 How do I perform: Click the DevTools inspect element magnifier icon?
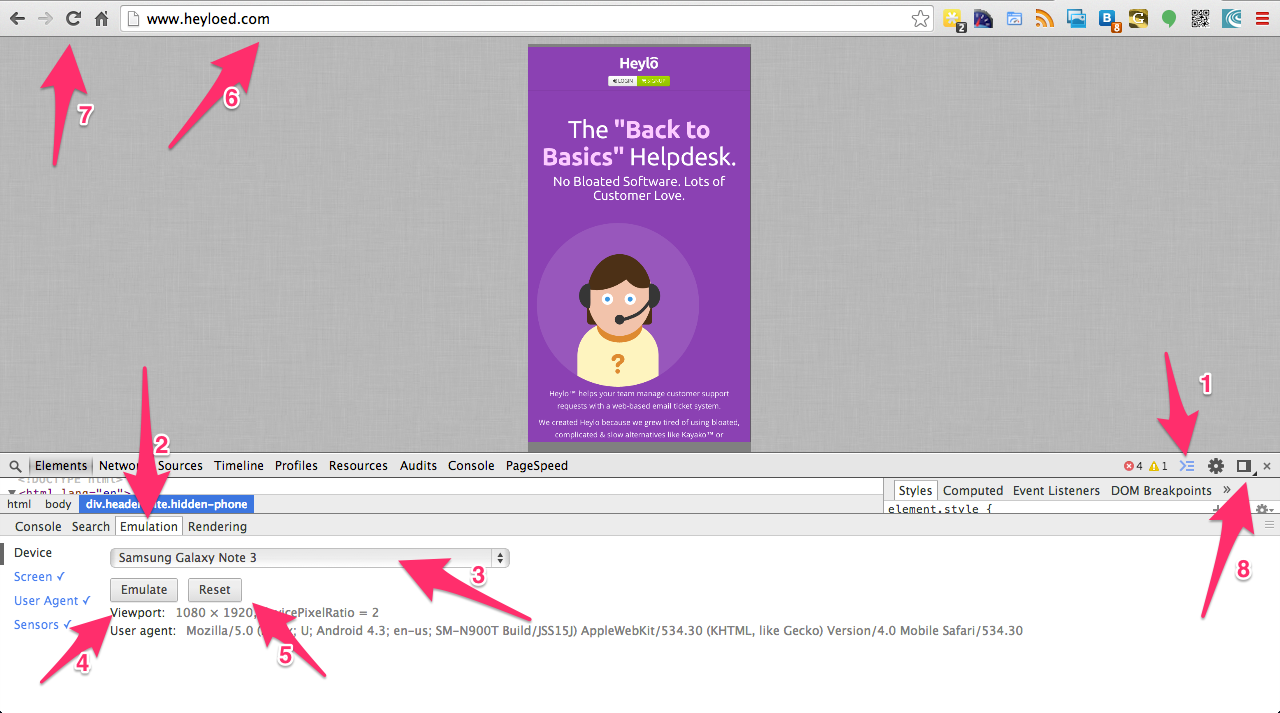click(x=15, y=466)
